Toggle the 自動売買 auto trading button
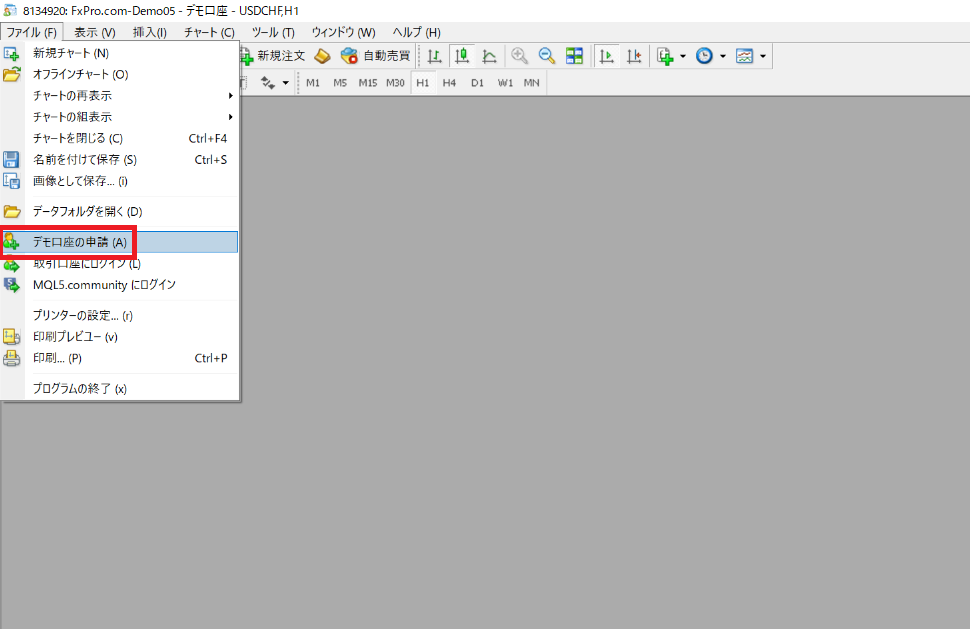Screen dimensions: 970x629 pos(375,56)
